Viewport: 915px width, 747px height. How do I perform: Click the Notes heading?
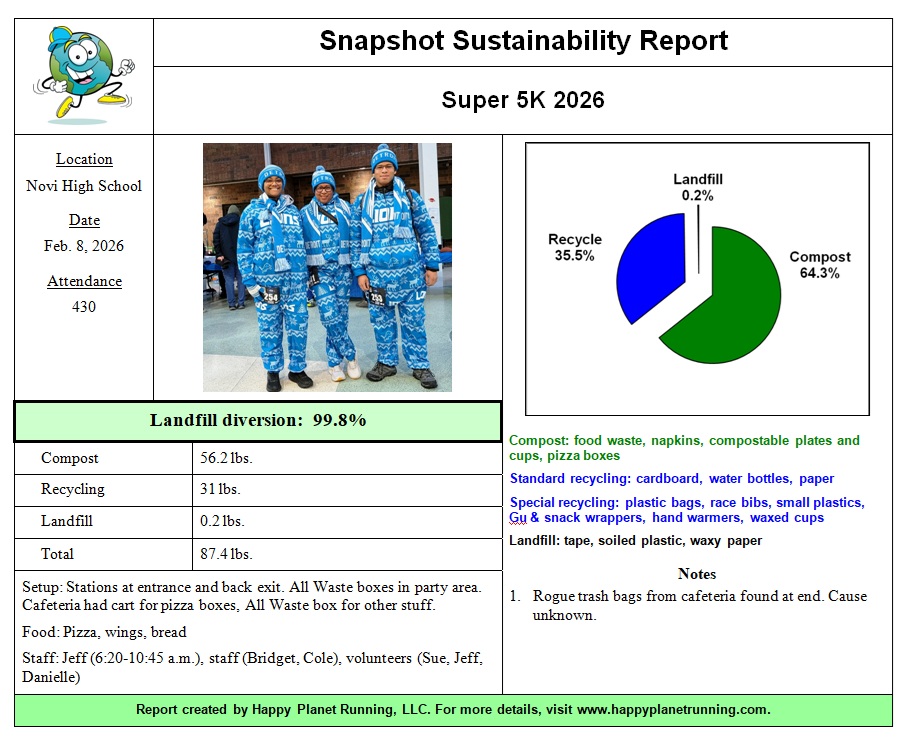(x=697, y=574)
